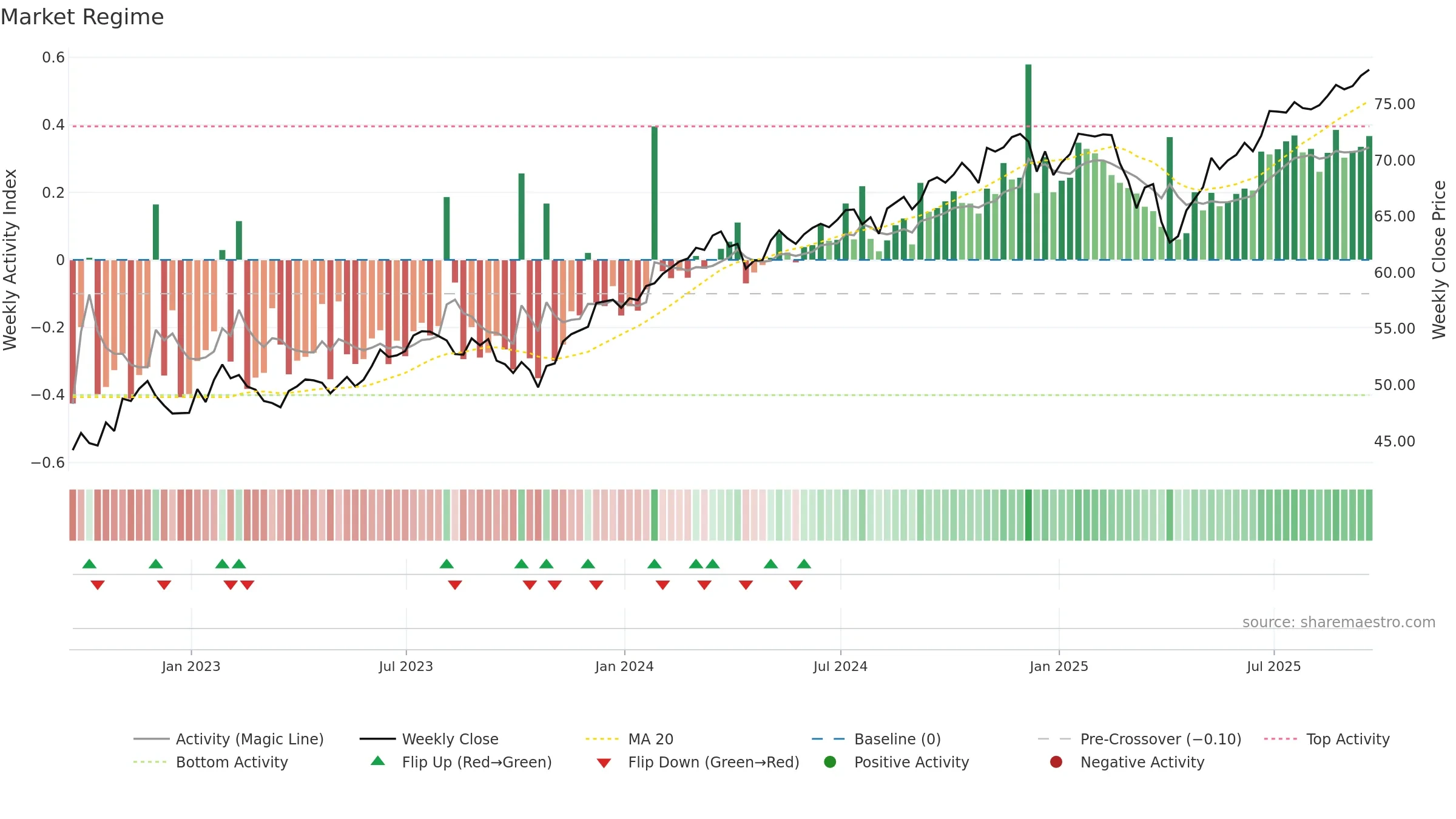The image size is (1456, 819).
Task: Click the Jul 2025 x-axis label
Action: [1274, 666]
